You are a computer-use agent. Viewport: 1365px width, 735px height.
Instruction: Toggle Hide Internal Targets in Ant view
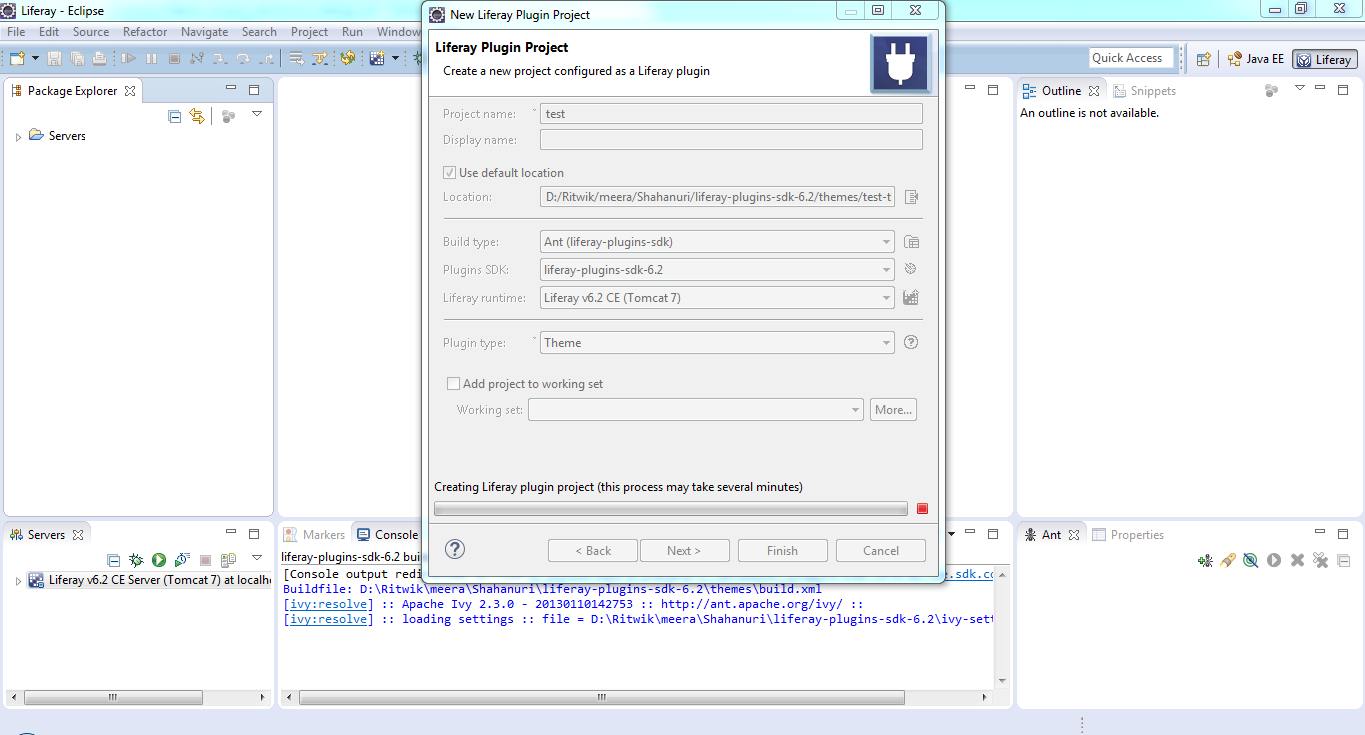[x=1250, y=560]
